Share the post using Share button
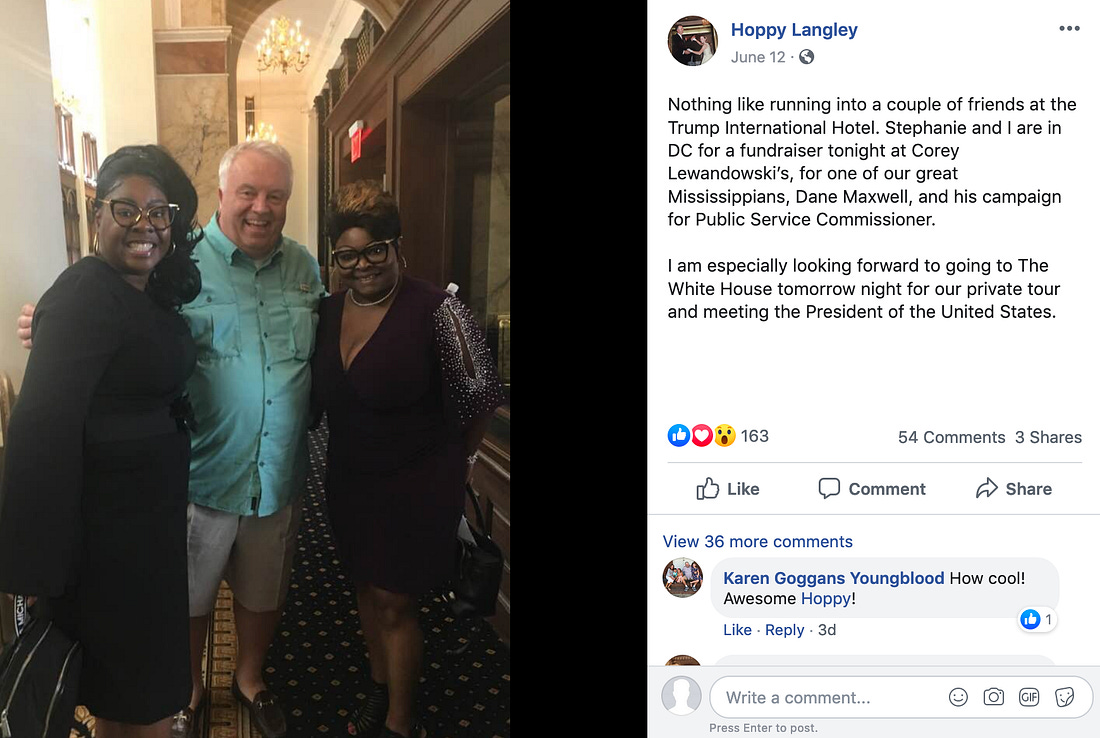Image resolution: width=1100 pixels, height=738 pixels. [x=1014, y=489]
